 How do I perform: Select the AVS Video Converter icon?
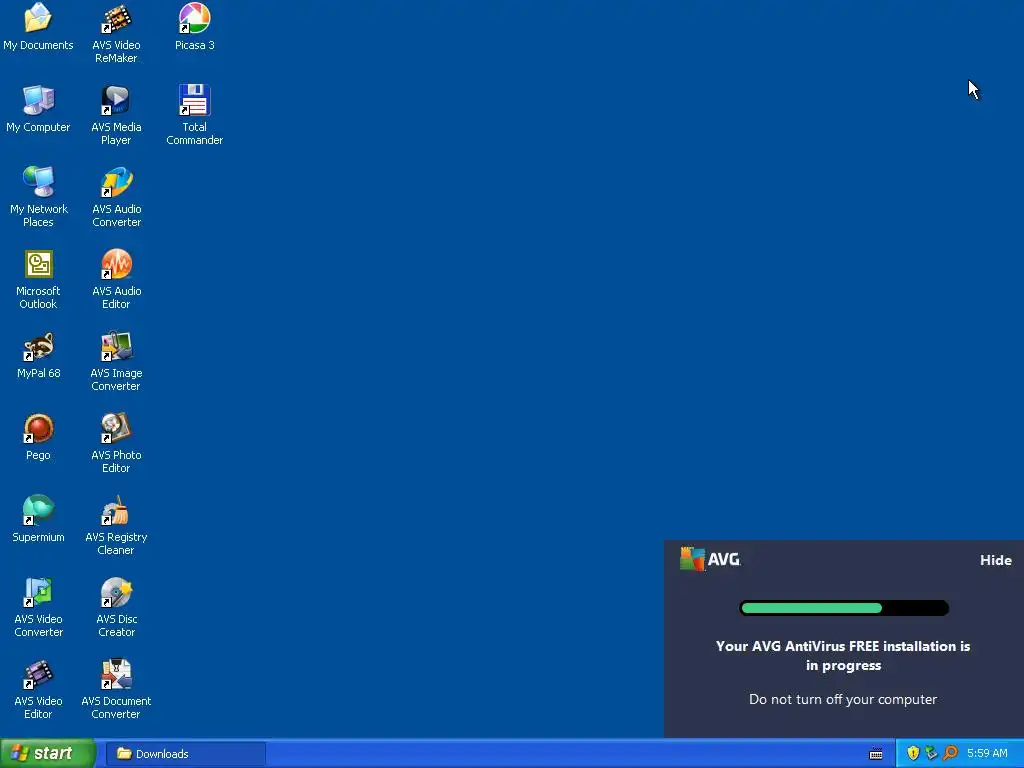pyautogui.click(x=38, y=607)
